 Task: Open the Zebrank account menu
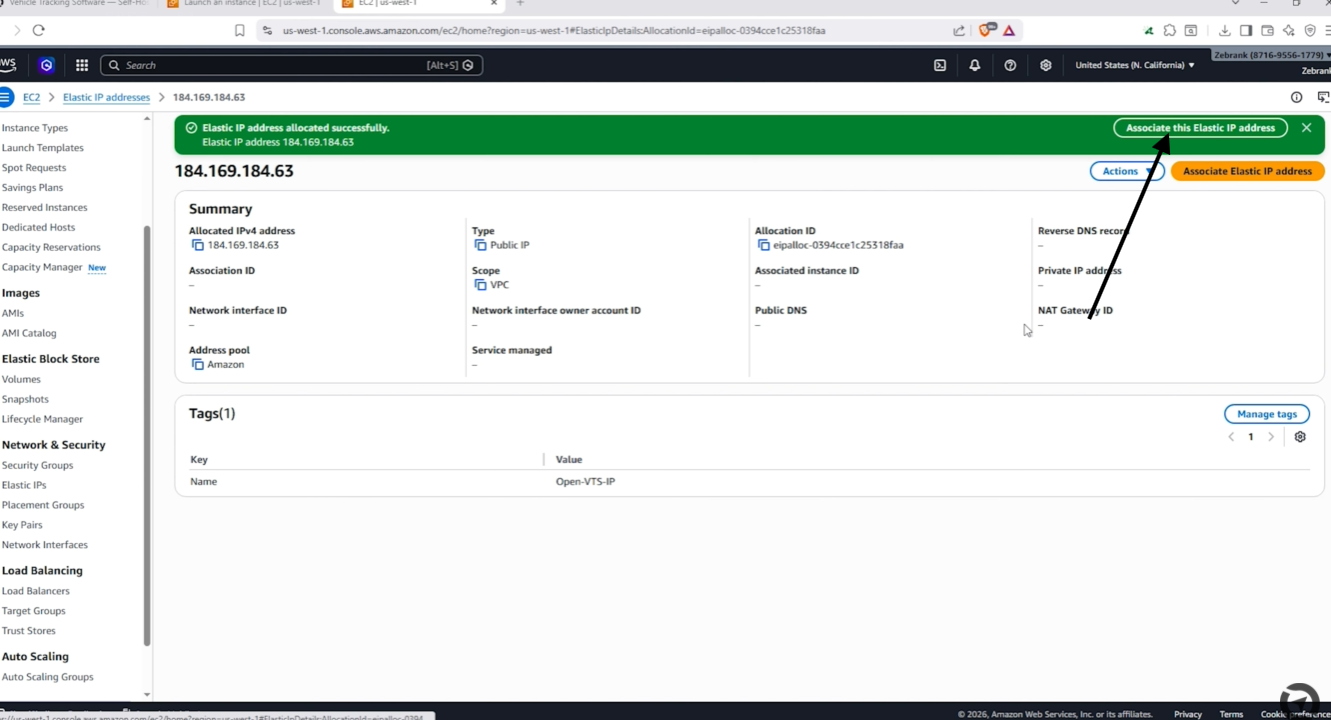pos(1271,55)
